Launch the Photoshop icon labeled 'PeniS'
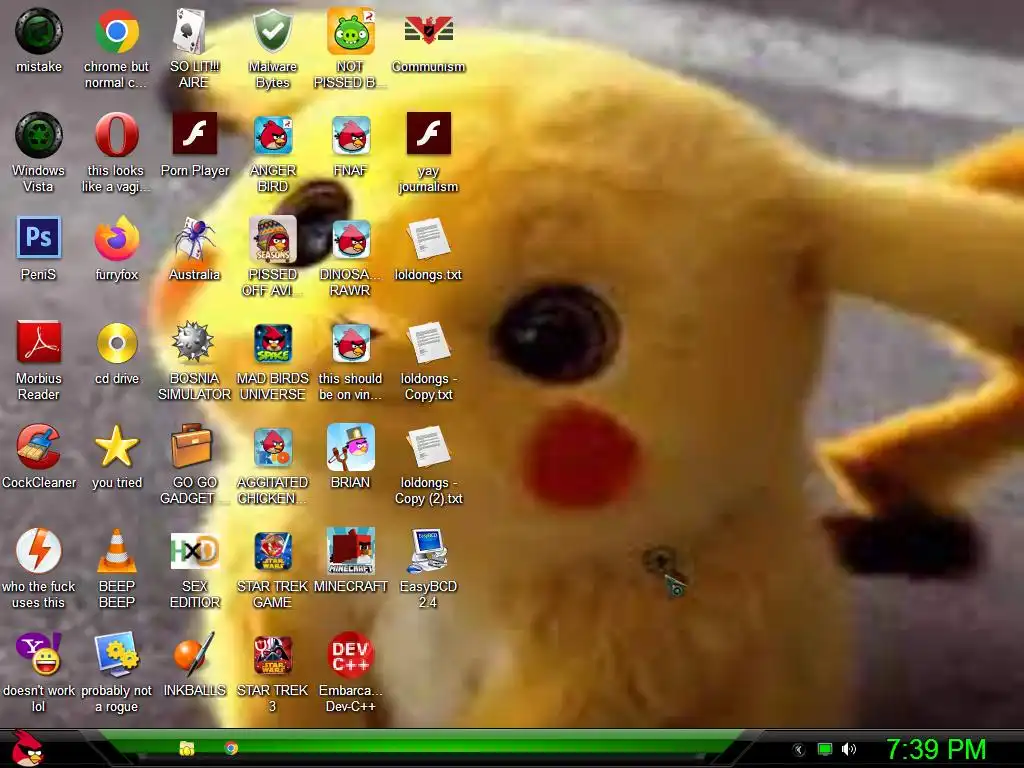 pyautogui.click(x=39, y=238)
